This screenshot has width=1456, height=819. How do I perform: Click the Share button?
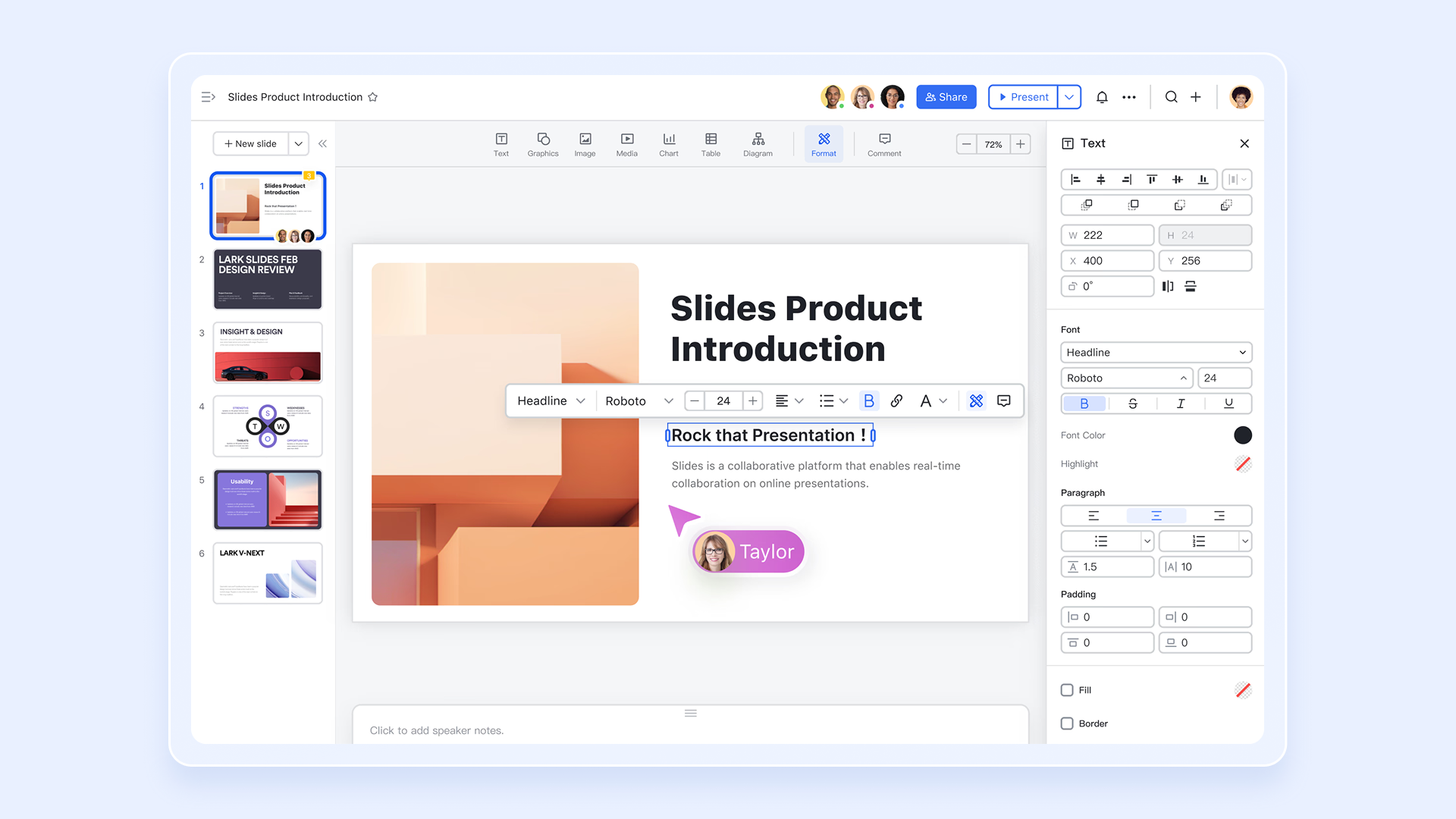pos(946,97)
